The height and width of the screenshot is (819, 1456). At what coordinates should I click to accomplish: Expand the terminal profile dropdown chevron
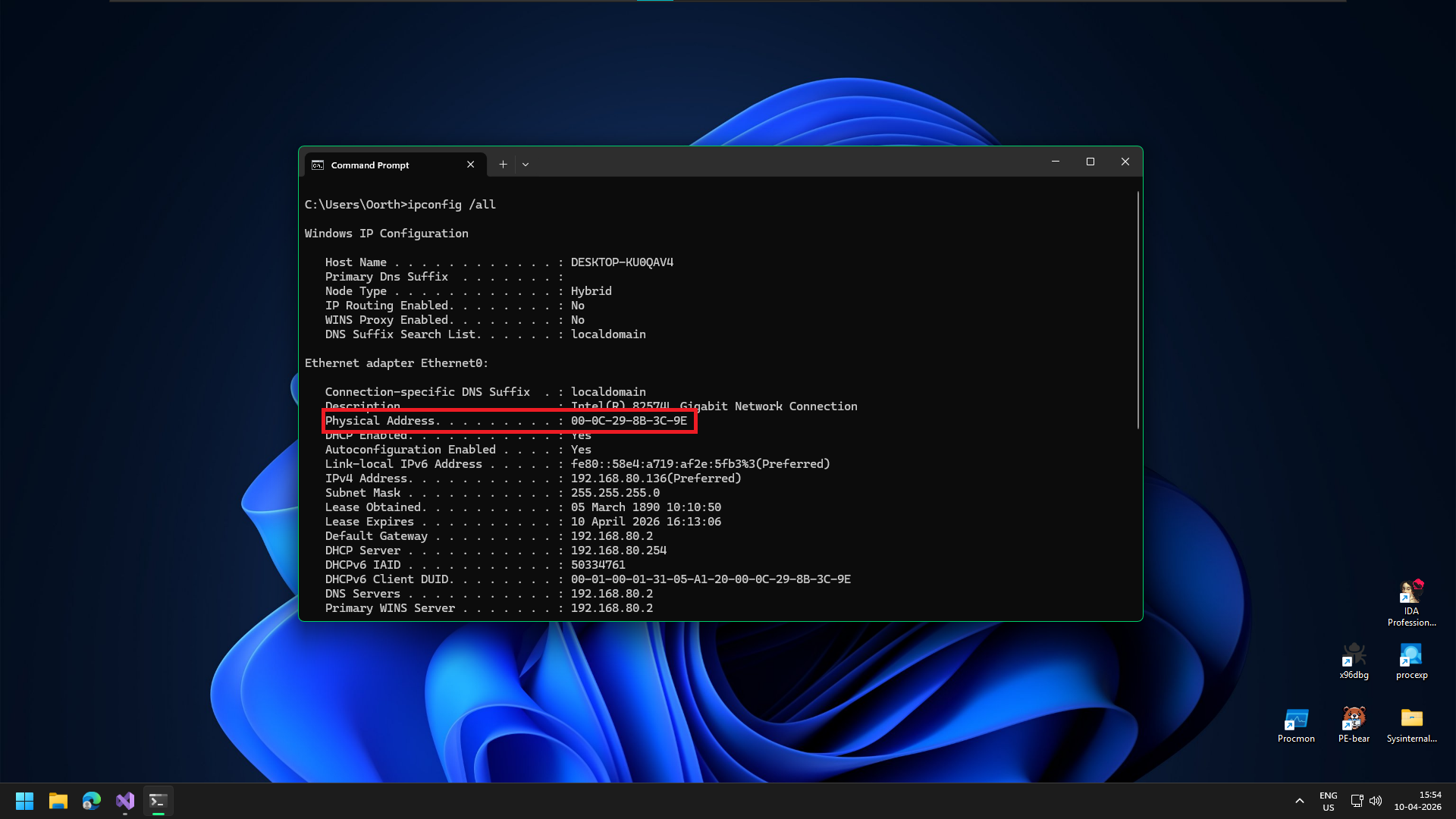pos(526,165)
